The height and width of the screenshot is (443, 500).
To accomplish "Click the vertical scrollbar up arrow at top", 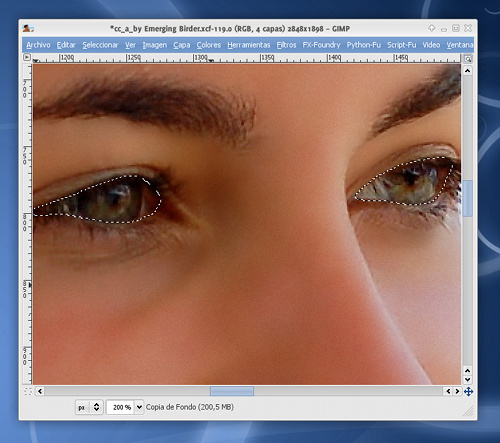I will click(x=468, y=71).
